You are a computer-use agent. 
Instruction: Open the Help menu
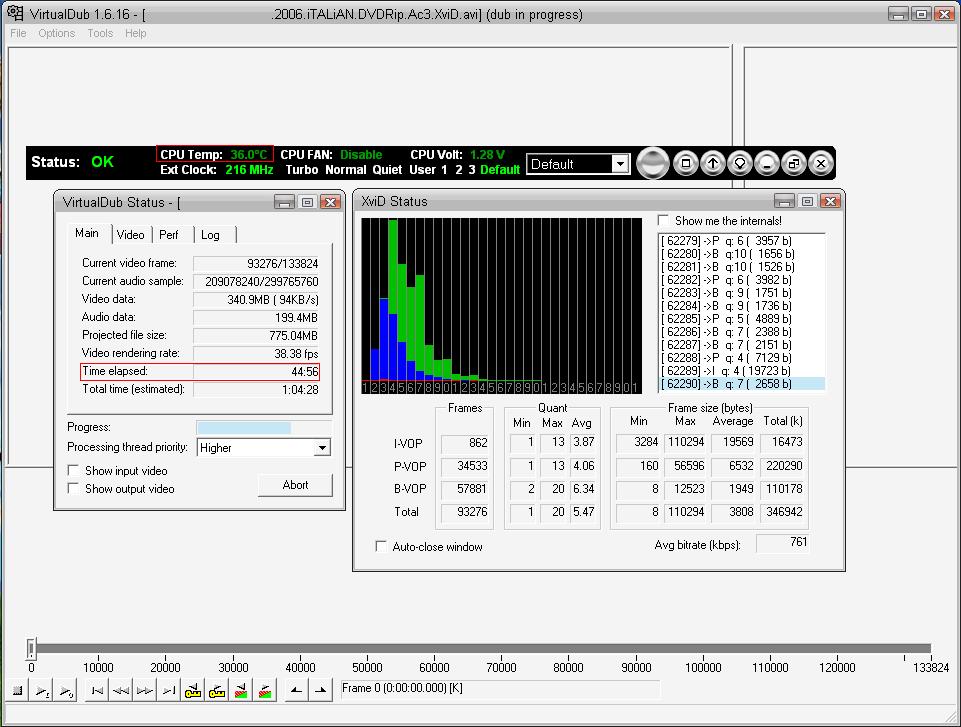135,33
